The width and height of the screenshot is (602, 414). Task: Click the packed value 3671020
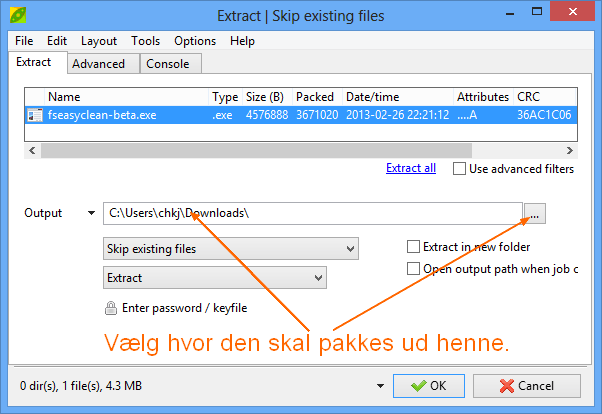coord(317,115)
